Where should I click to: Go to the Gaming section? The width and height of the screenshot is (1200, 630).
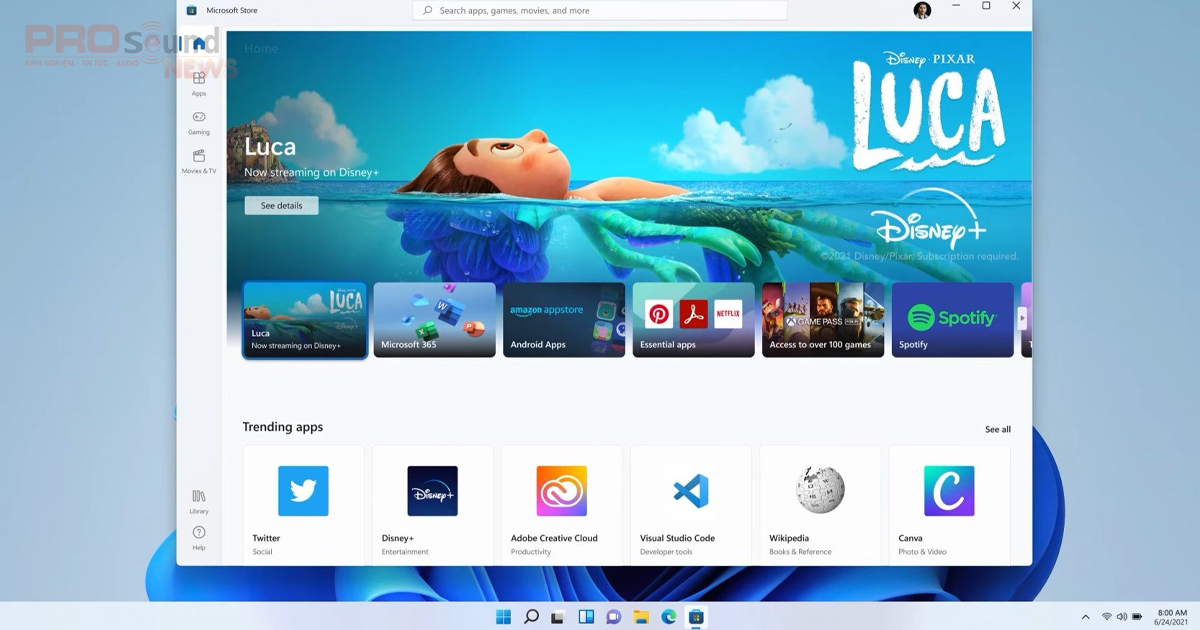click(199, 122)
